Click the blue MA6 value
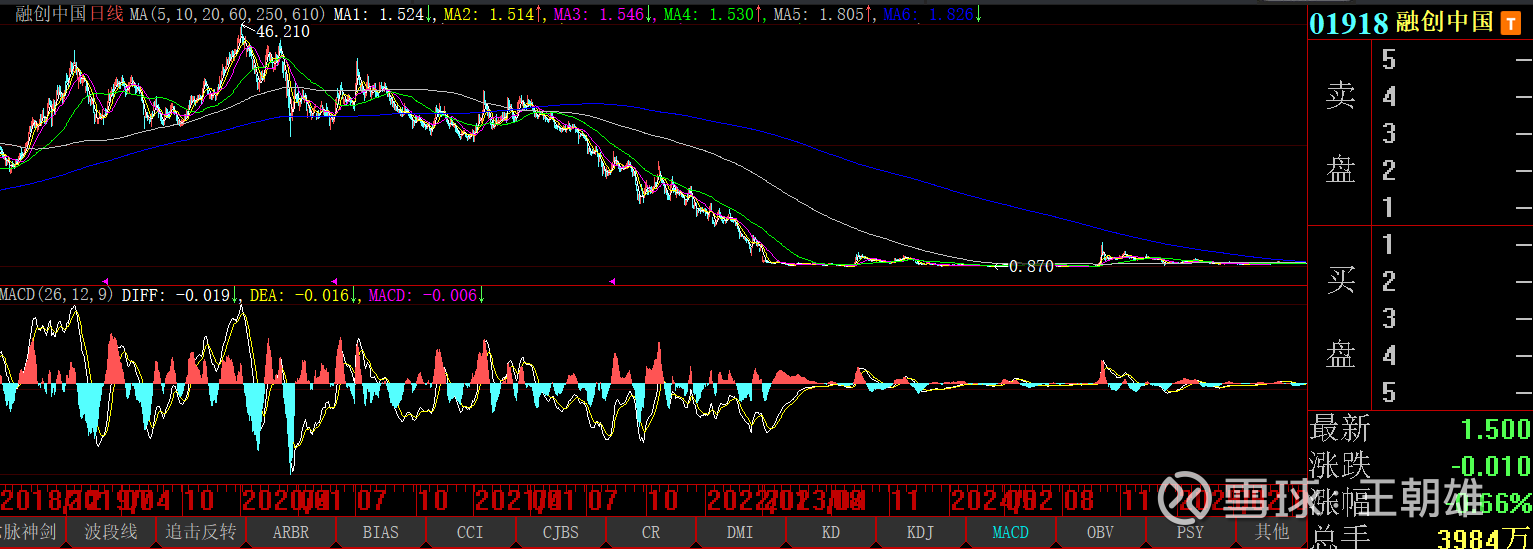1533x549 pixels. (x=932, y=15)
